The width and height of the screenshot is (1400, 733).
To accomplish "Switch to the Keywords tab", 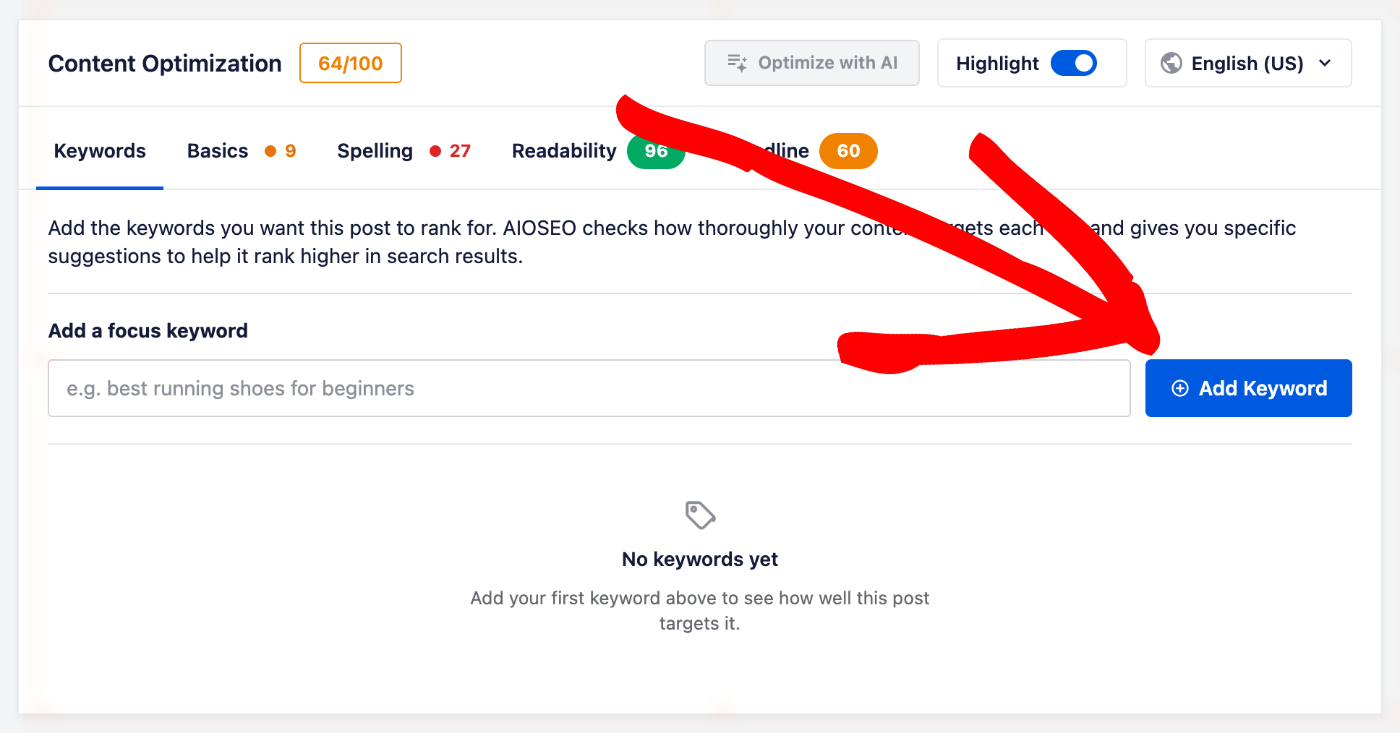I will 100,151.
